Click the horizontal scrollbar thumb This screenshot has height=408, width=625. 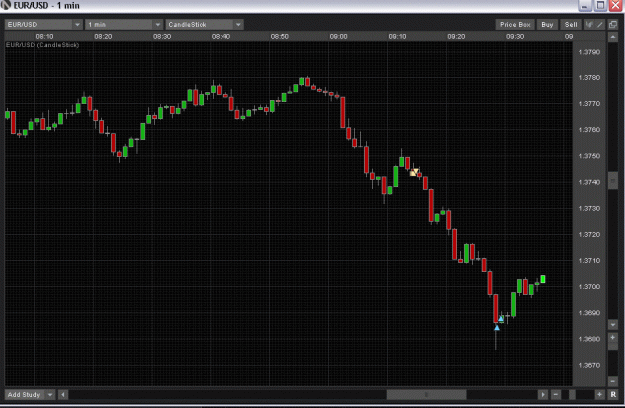[426, 394]
